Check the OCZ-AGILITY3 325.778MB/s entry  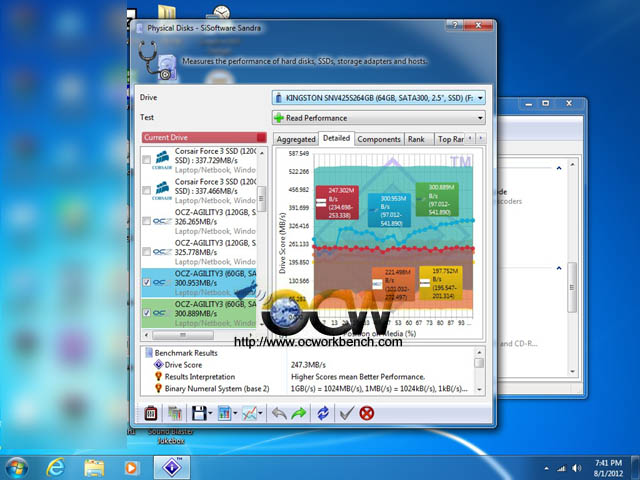[x=146, y=252]
